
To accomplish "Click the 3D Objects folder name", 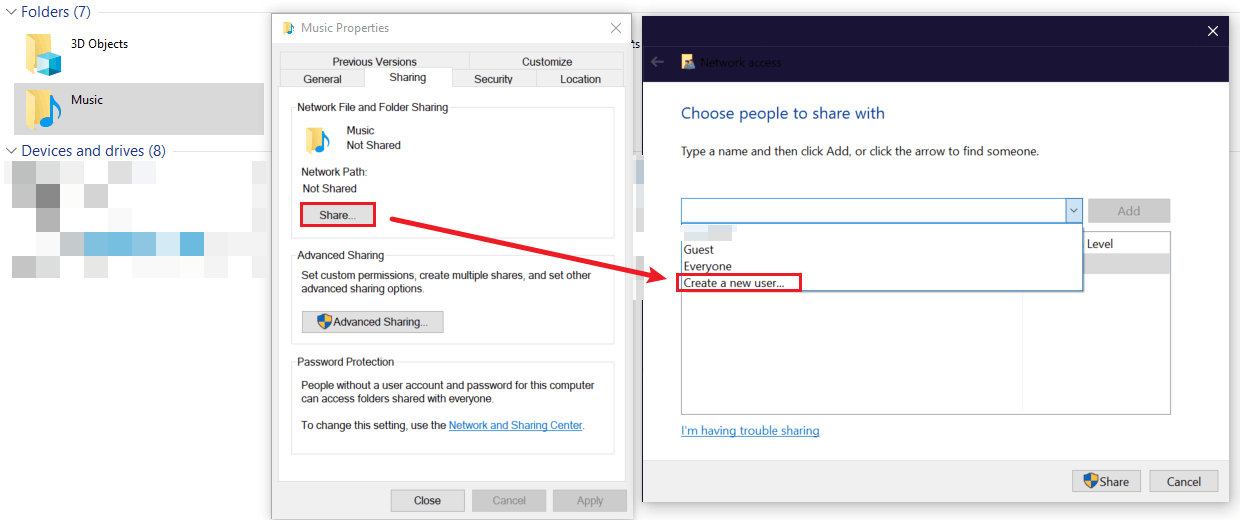I will (99, 44).
